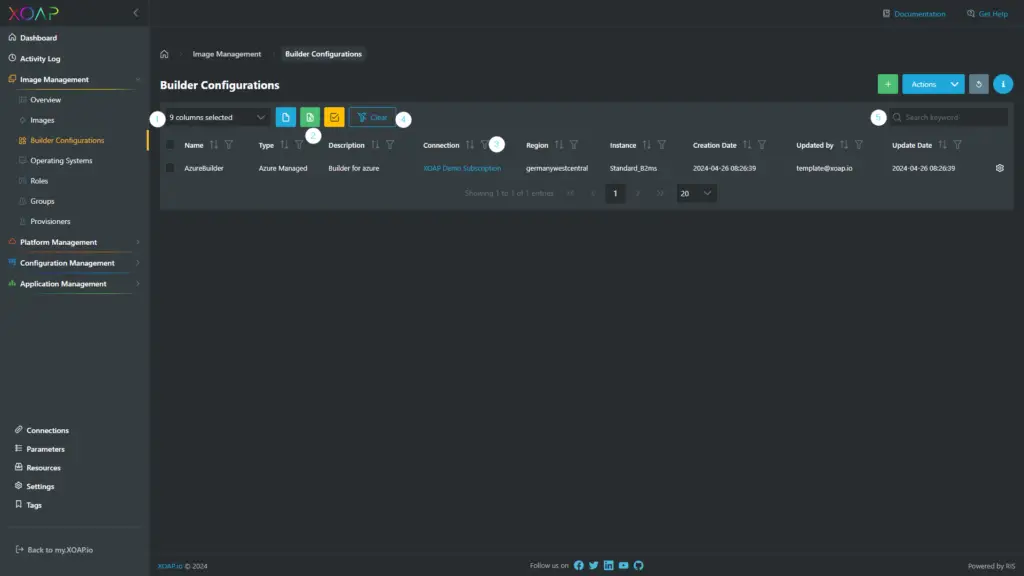Sort by Creation Date column
The image size is (1024, 576).
pyautogui.click(x=746, y=145)
